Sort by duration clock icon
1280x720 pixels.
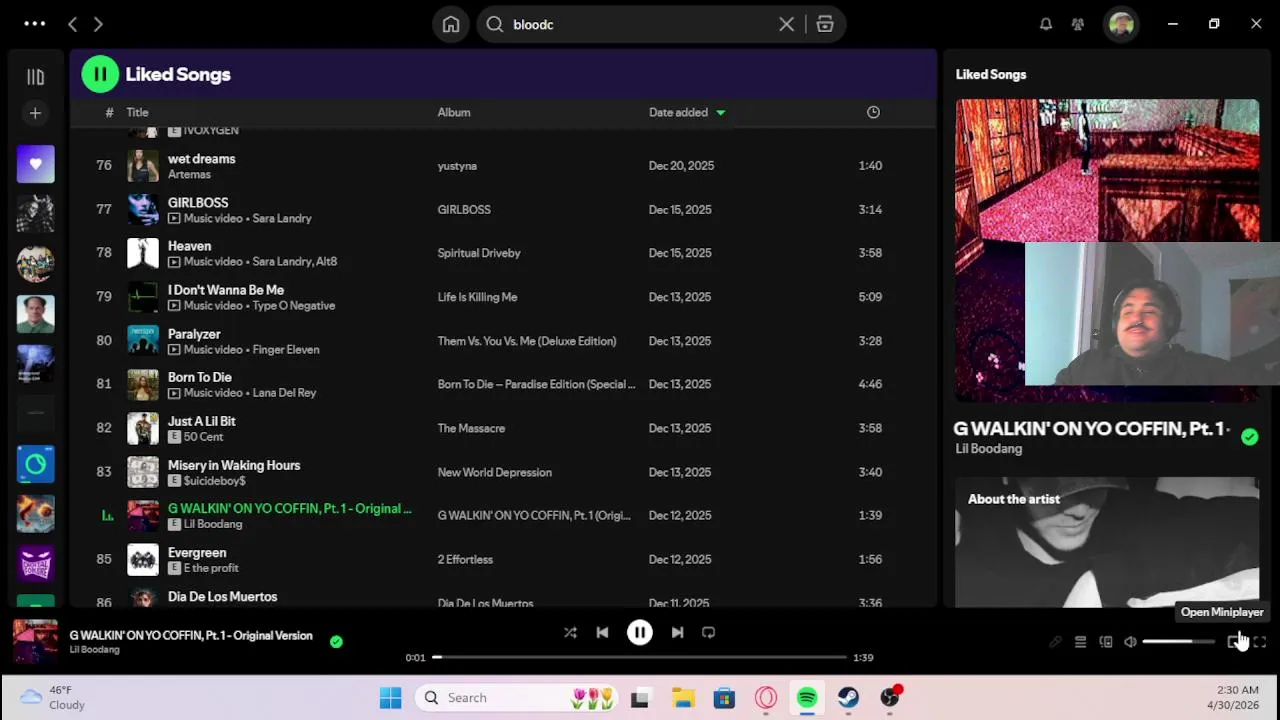pyautogui.click(x=873, y=112)
